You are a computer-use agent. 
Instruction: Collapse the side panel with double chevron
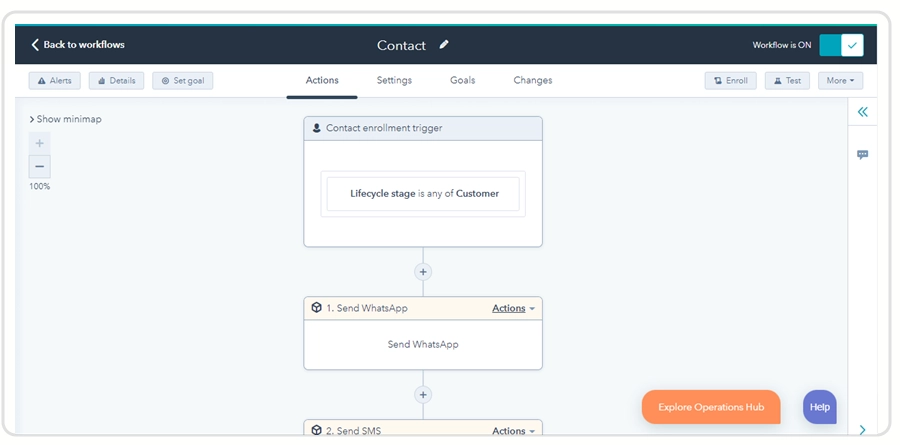pos(863,112)
